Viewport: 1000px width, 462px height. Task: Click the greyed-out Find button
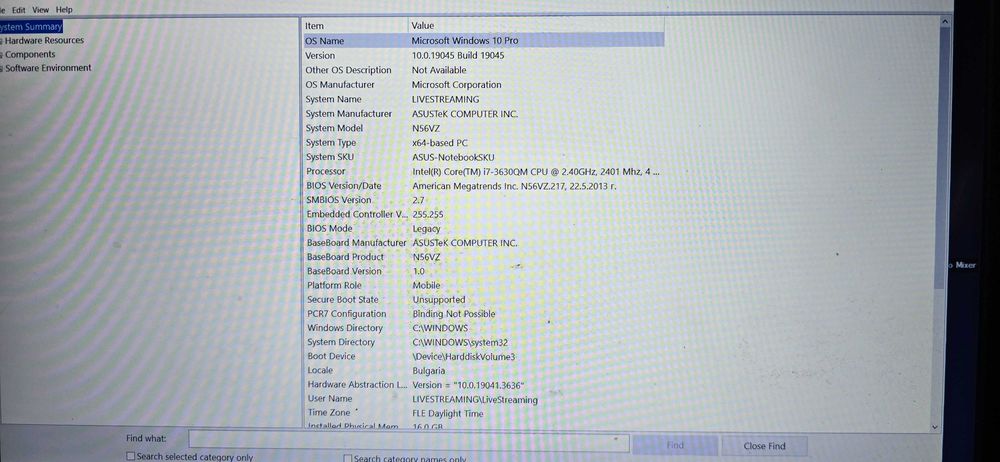point(675,445)
